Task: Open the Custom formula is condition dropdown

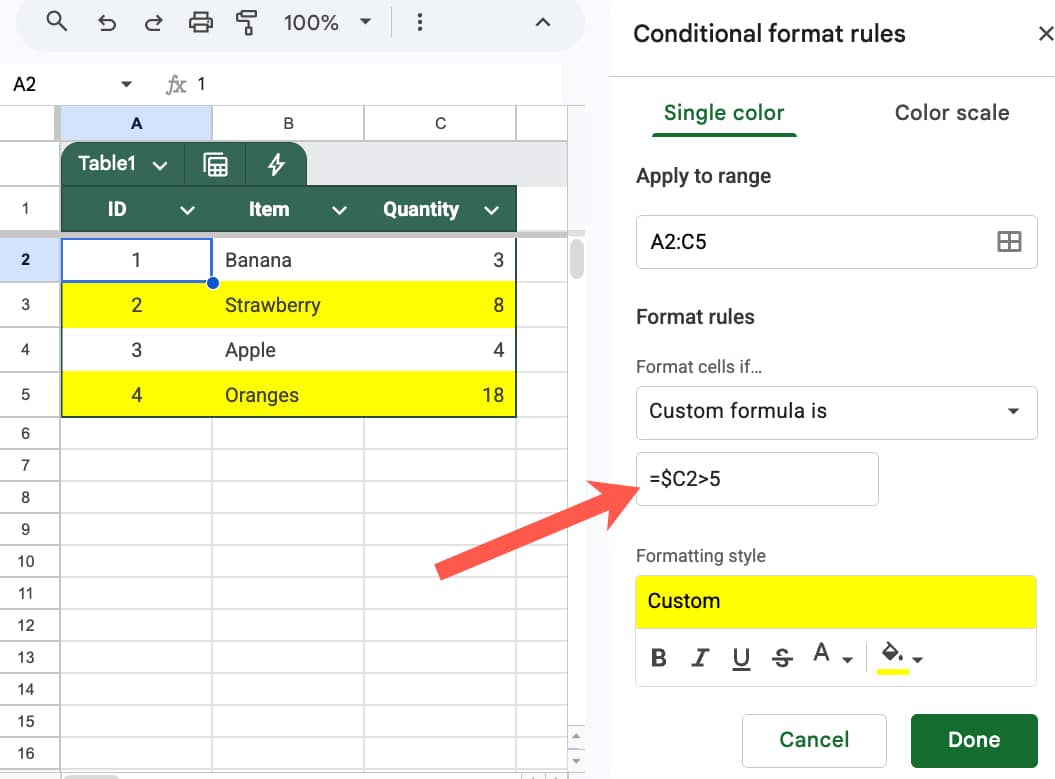Action: click(836, 412)
